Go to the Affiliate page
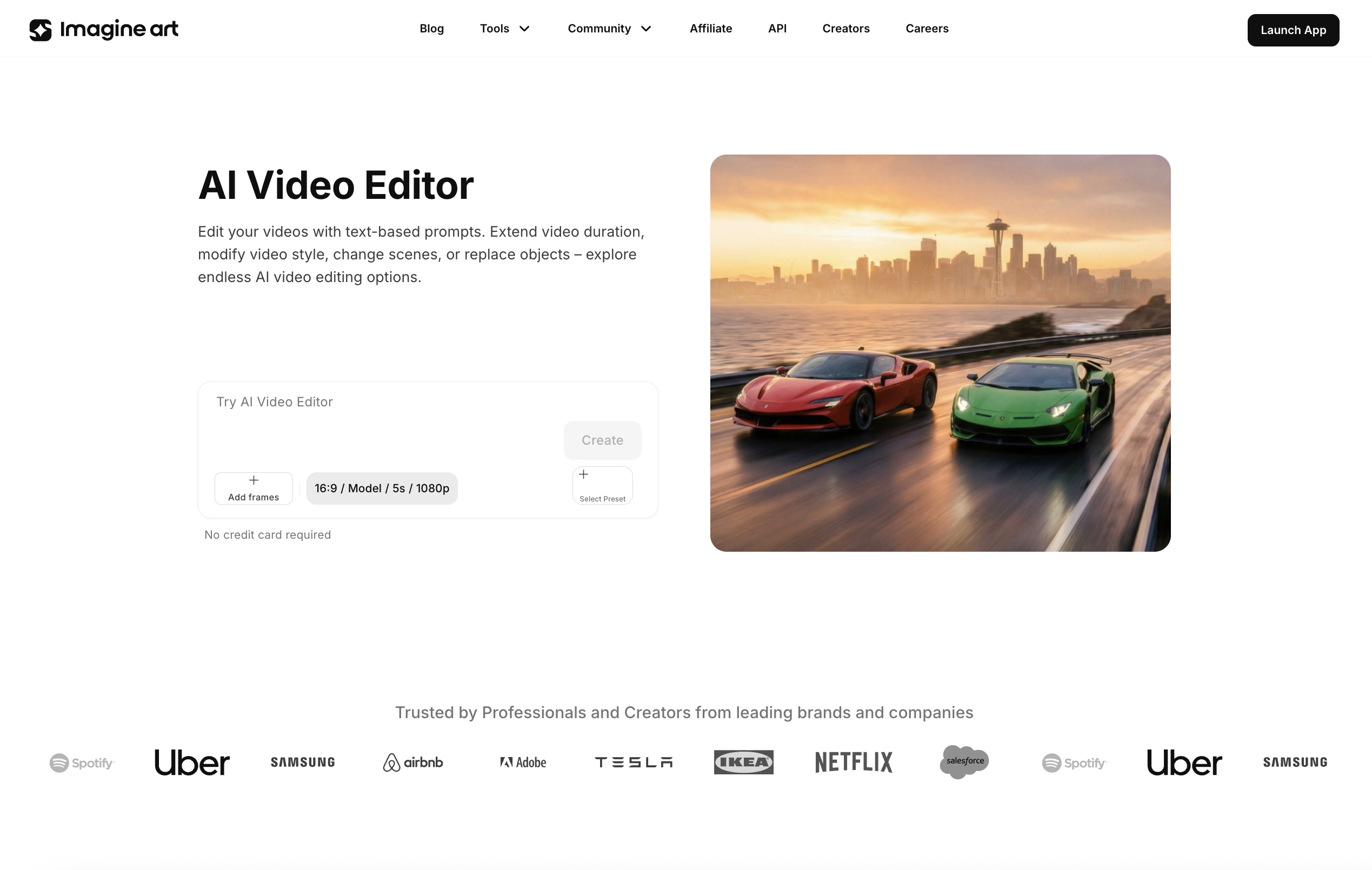This screenshot has height=870, width=1372. [x=710, y=29]
